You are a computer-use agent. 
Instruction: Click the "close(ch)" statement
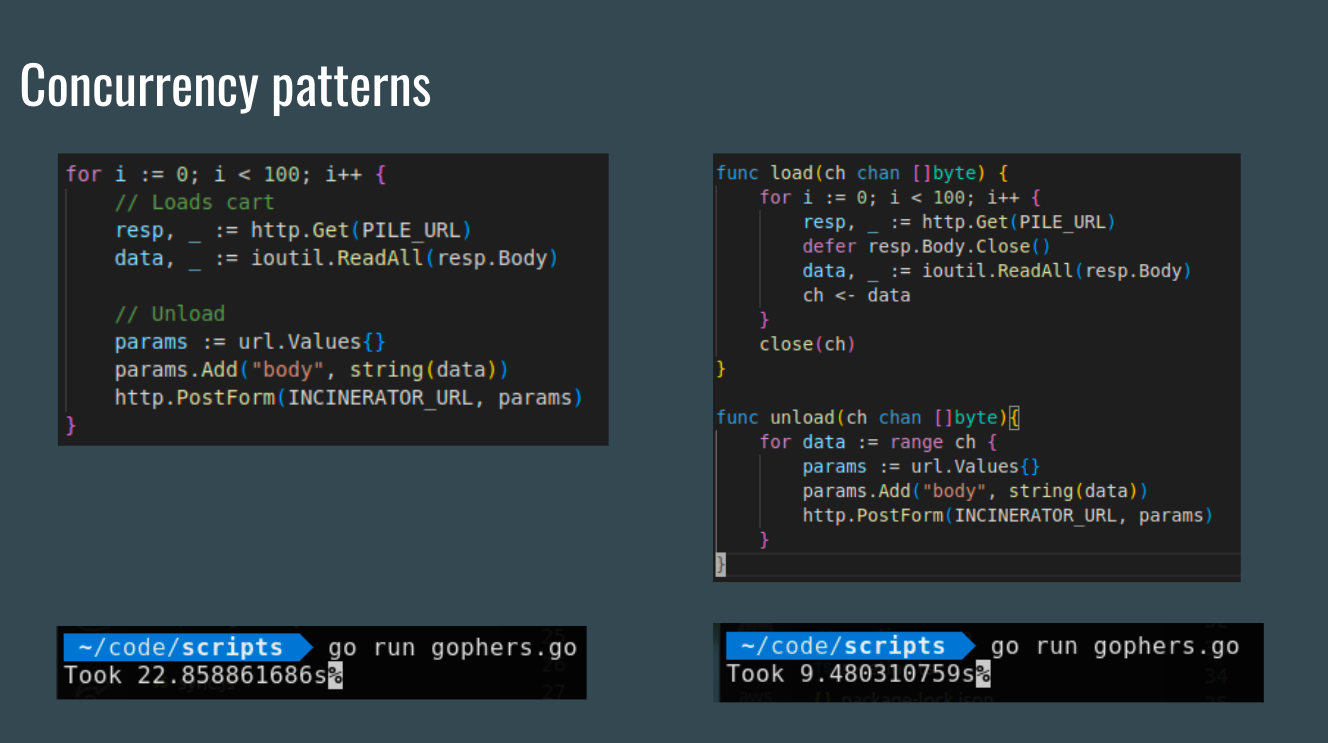pos(806,344)
